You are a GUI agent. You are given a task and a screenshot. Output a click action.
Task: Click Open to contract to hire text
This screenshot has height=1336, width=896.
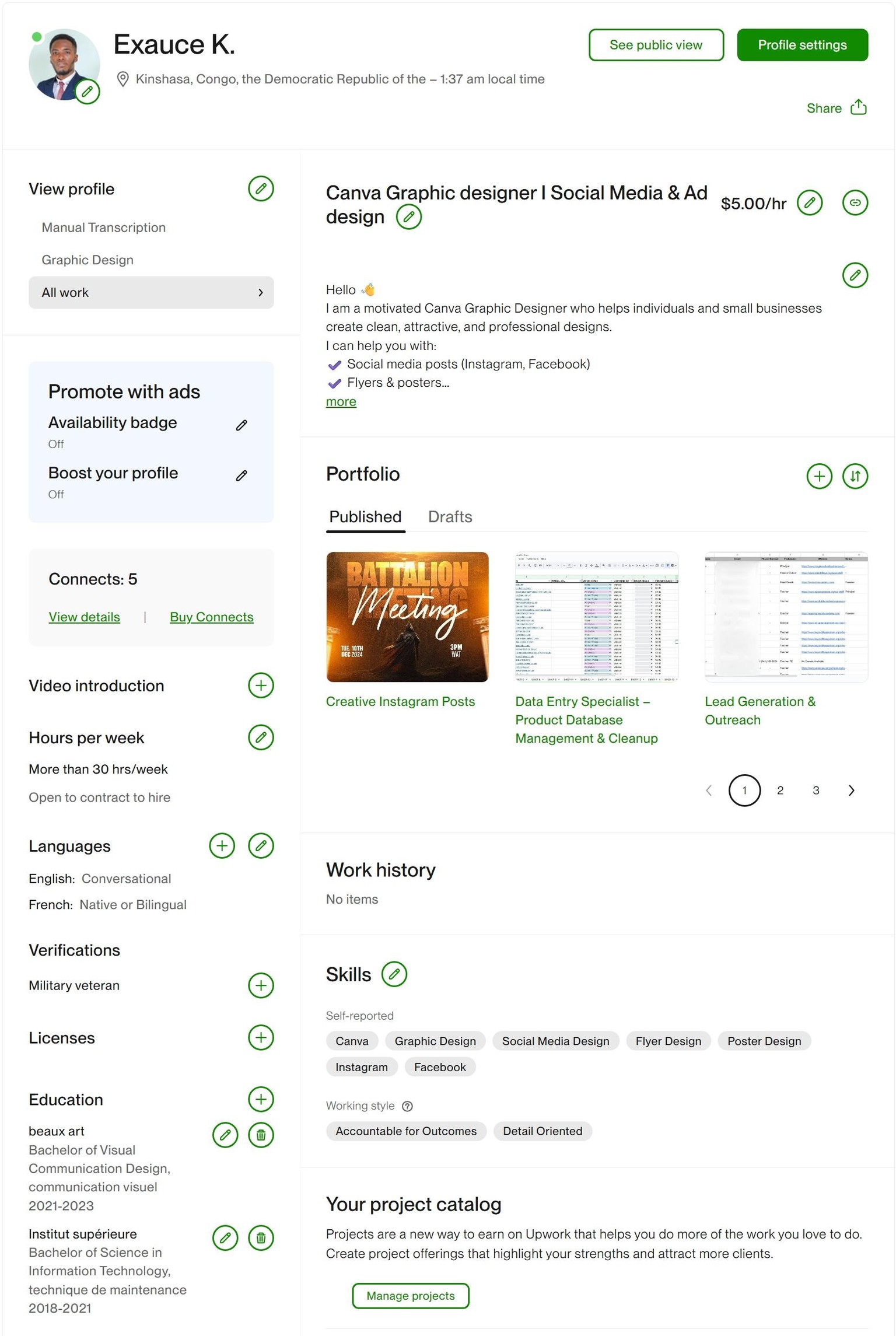[x=100, y=798]
